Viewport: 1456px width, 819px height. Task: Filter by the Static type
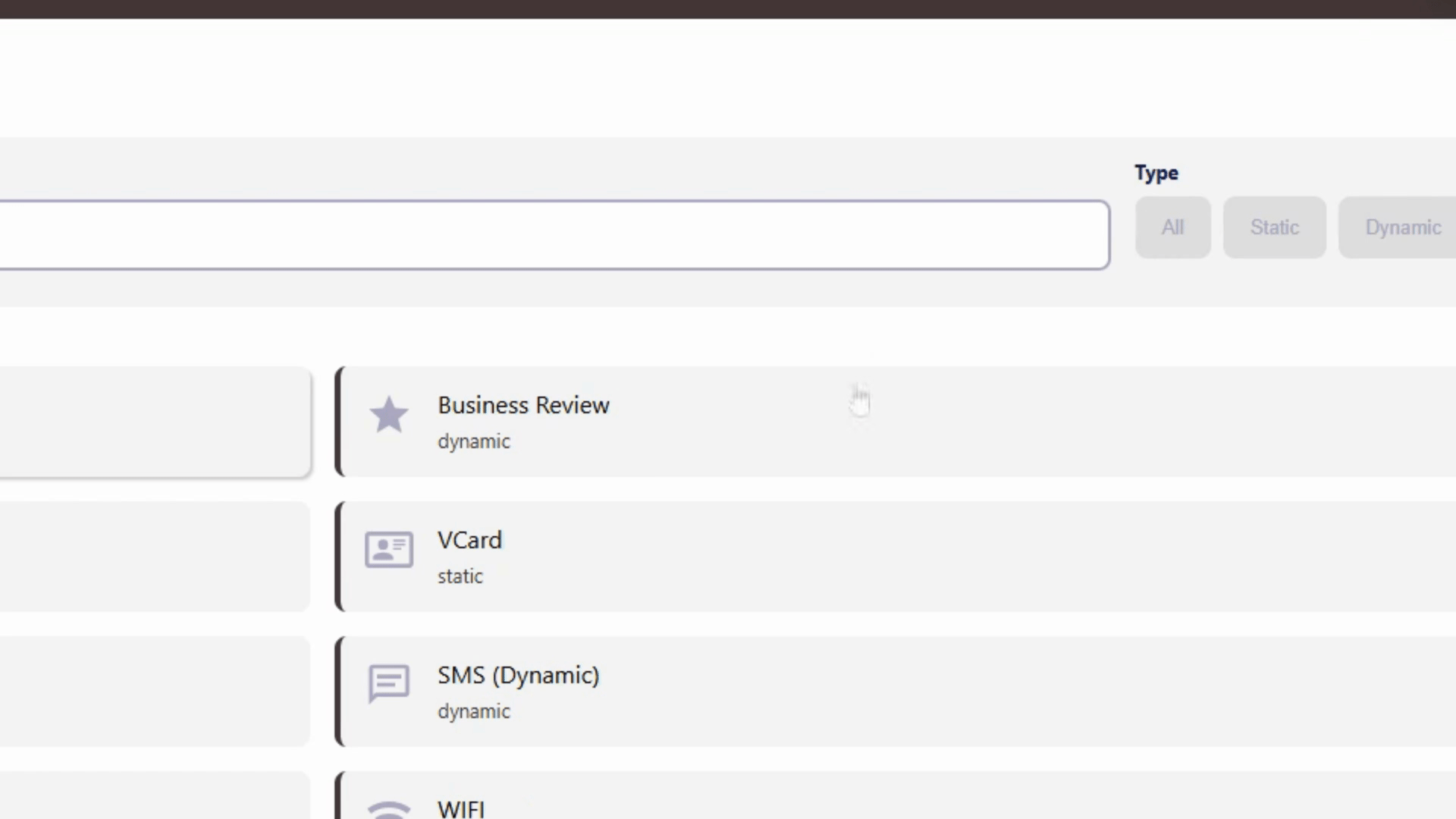1274,227
